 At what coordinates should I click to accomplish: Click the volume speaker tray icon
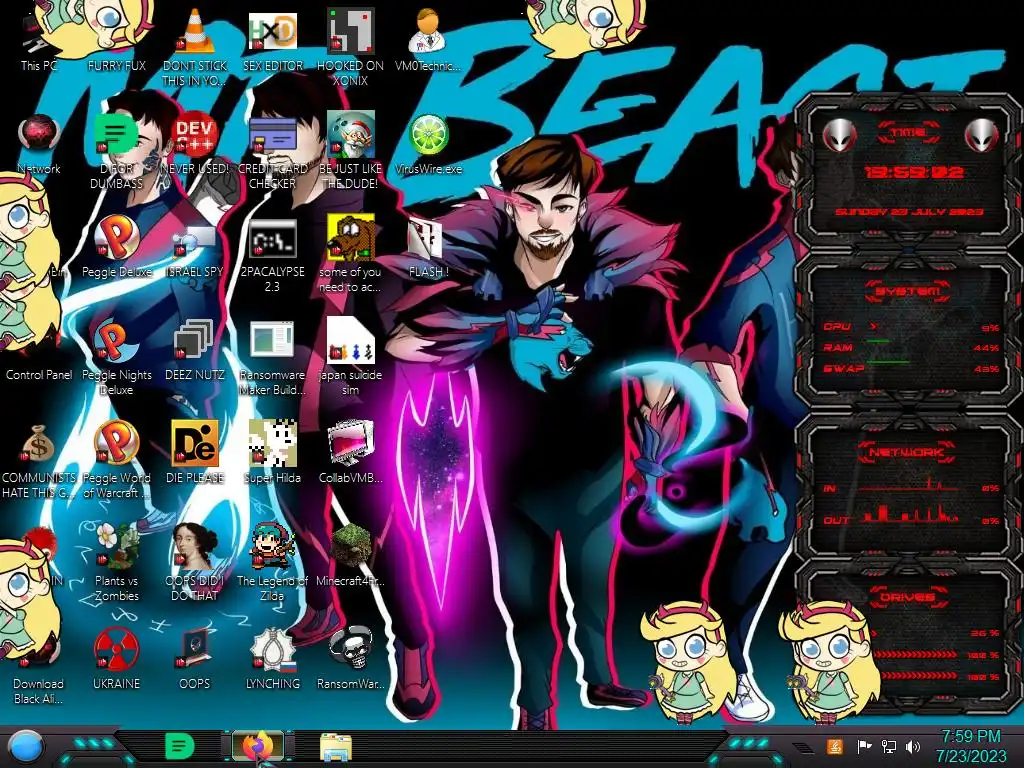(x=913, y=746)
